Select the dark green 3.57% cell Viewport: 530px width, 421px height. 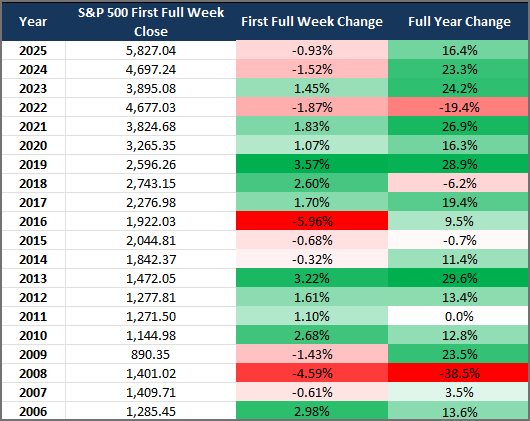312,164
